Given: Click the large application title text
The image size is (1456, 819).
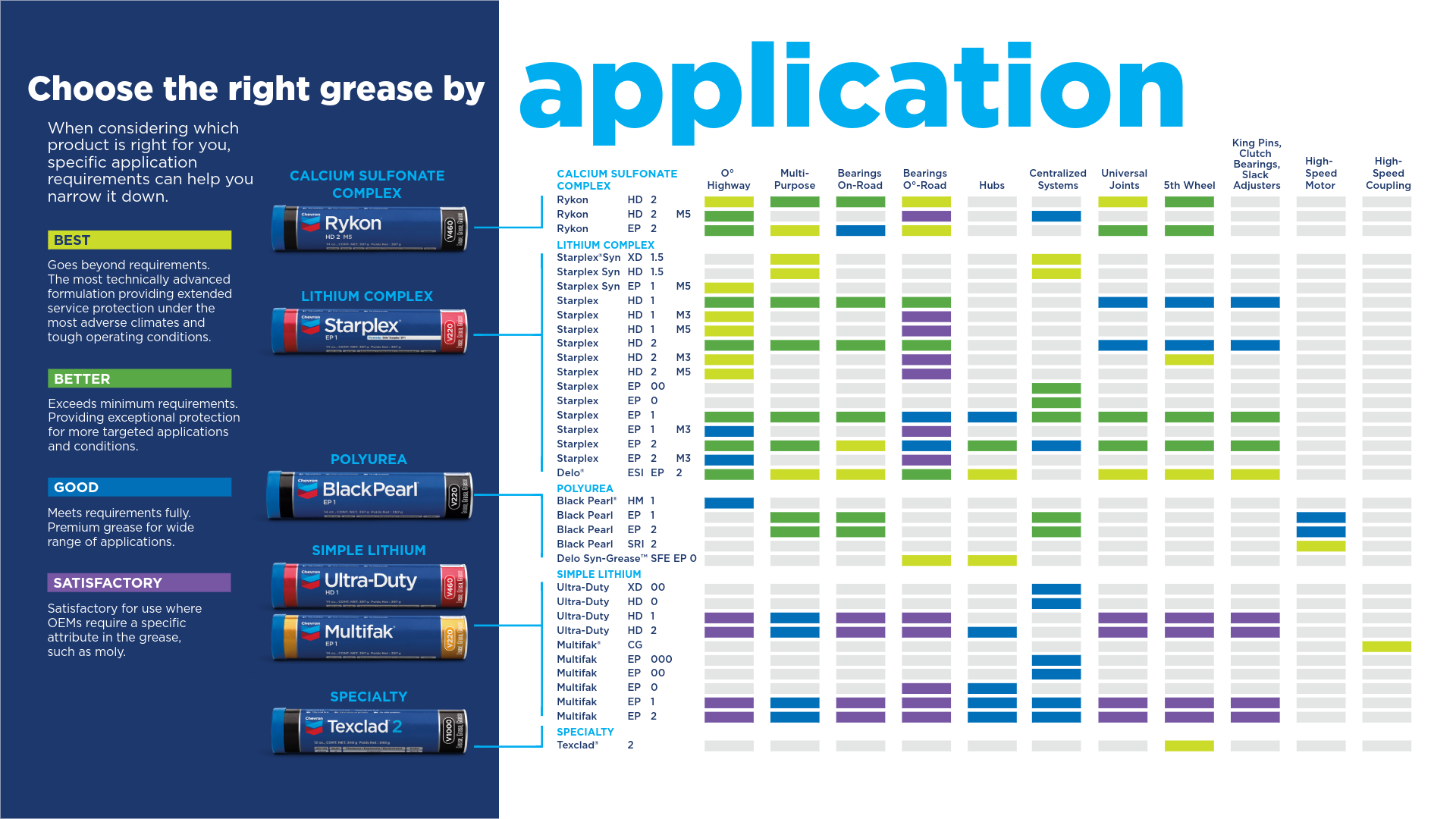Looking at the screenshot, I should click(851, 91).
